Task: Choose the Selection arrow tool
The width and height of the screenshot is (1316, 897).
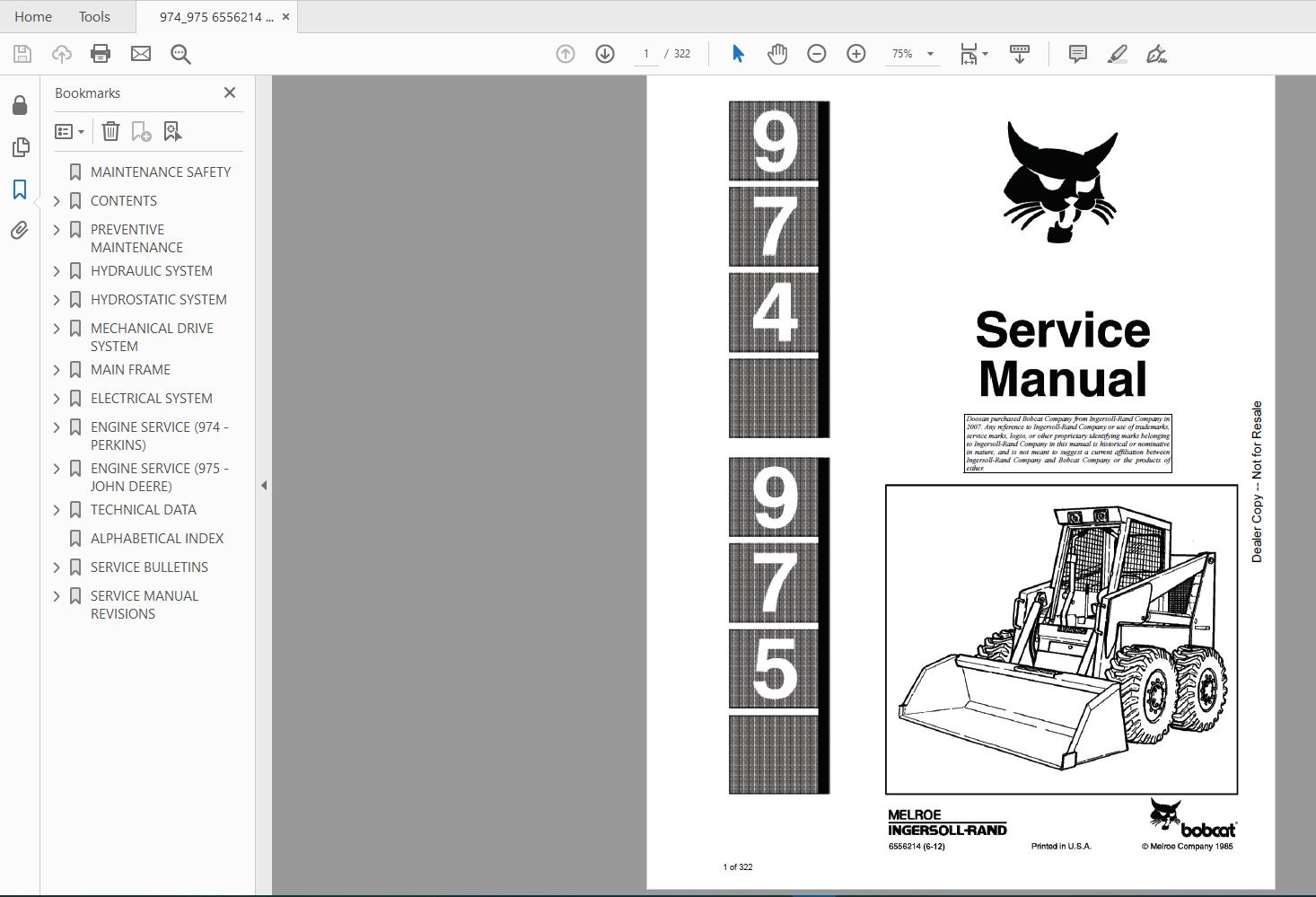Action: 738,54
